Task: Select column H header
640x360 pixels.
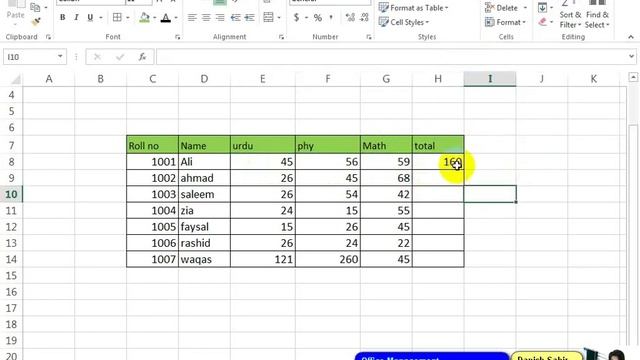Action: click(x=438, y=79)
